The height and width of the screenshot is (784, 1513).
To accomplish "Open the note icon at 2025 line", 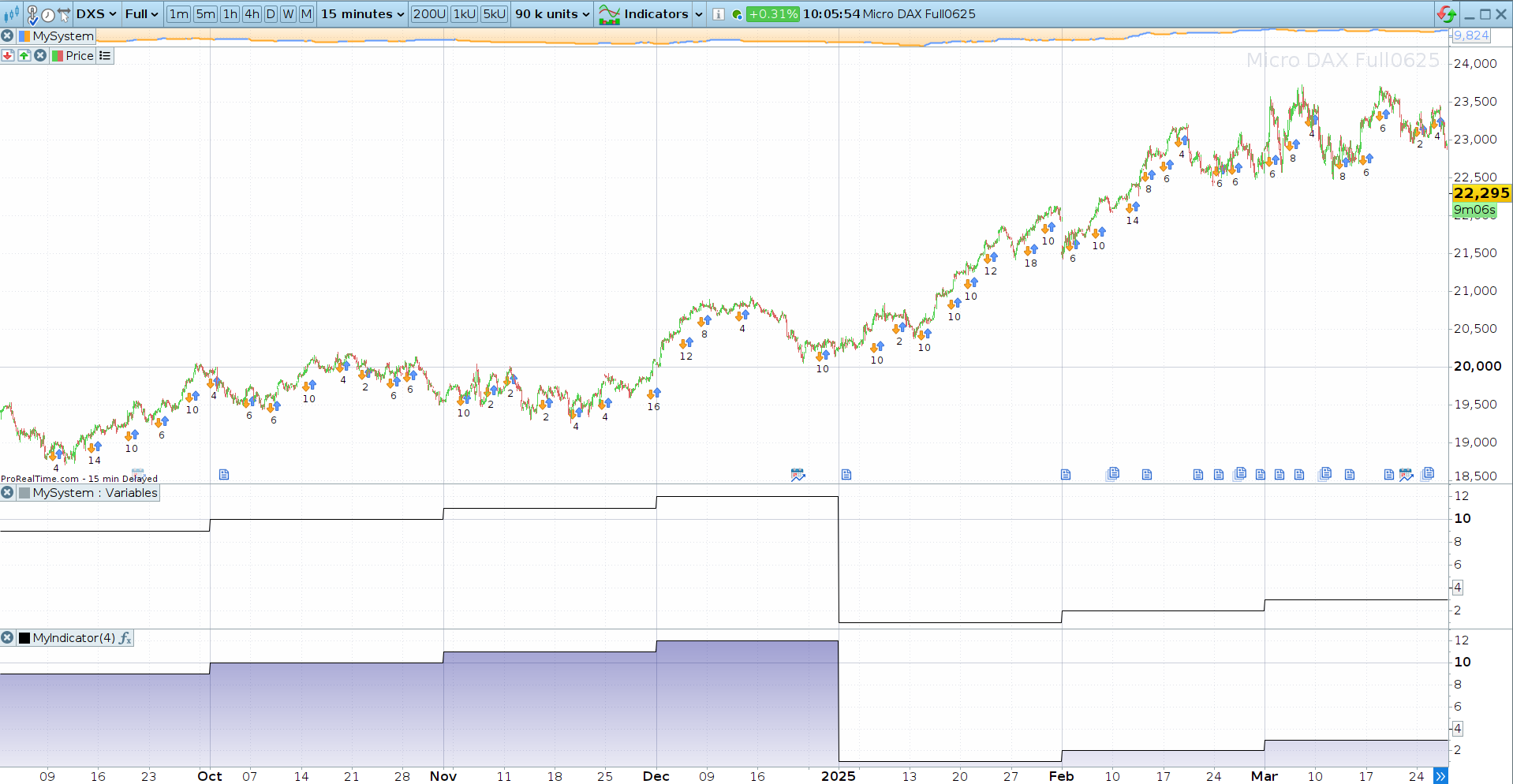I will pos(846,474).
